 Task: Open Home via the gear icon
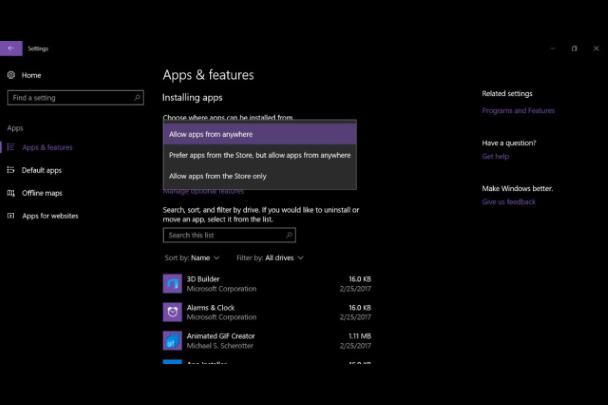pyautogui.click(x=11, y=75)
